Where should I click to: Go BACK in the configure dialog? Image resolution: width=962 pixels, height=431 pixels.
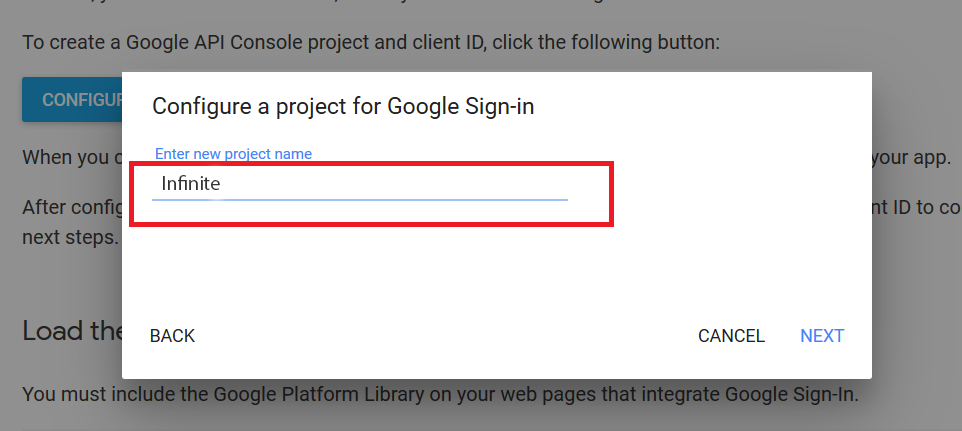172,336
